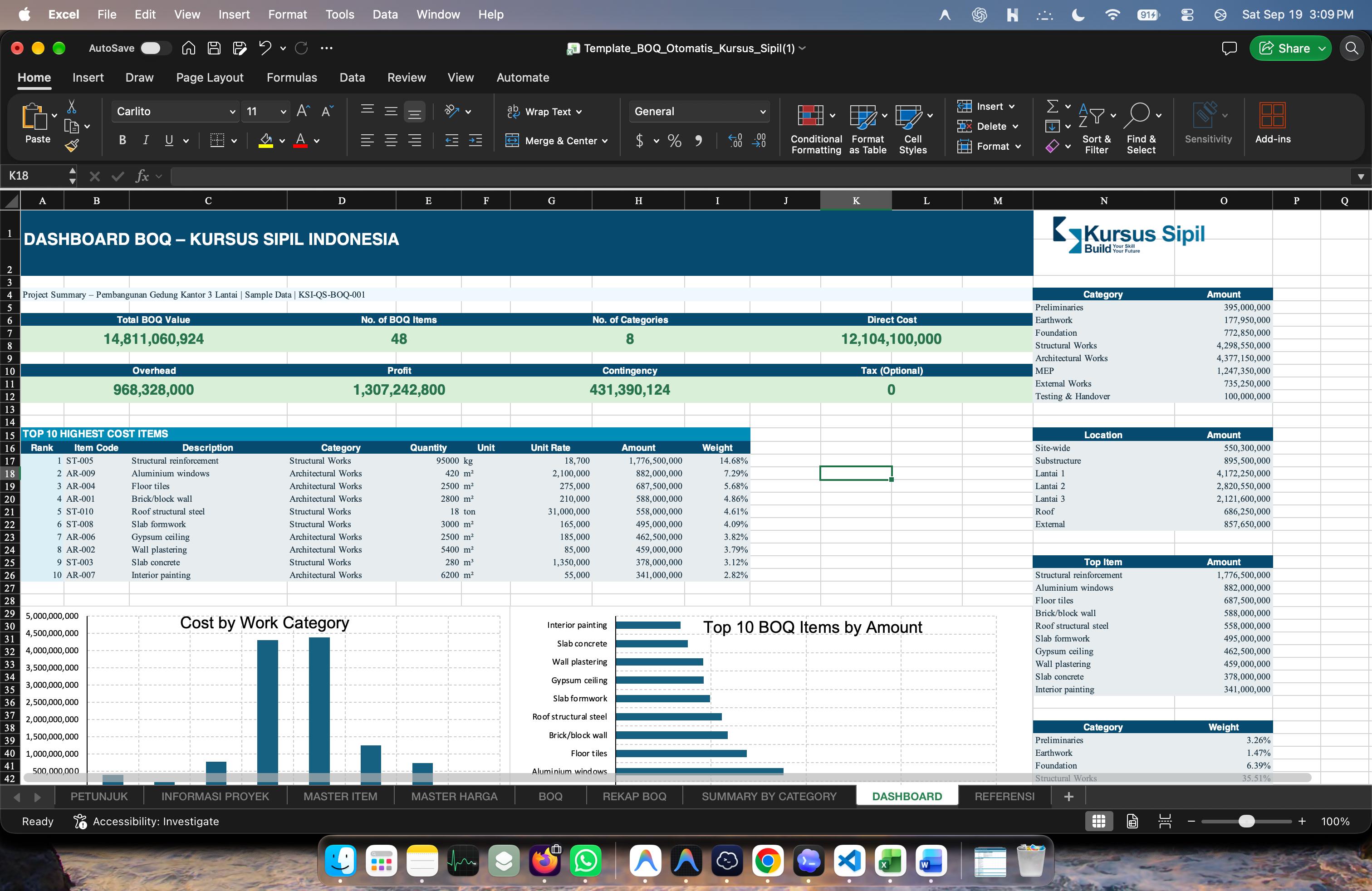Image resolution: width=1372 pixels, height=891 pixels.
Task: Click the search magnifier icon
Action: (1352, 49)
